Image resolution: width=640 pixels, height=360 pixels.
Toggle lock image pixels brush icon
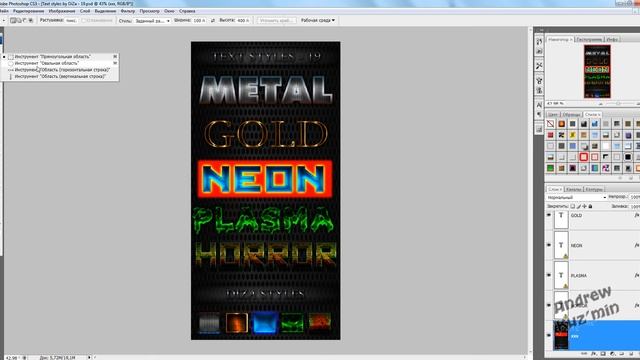[579, 207]
